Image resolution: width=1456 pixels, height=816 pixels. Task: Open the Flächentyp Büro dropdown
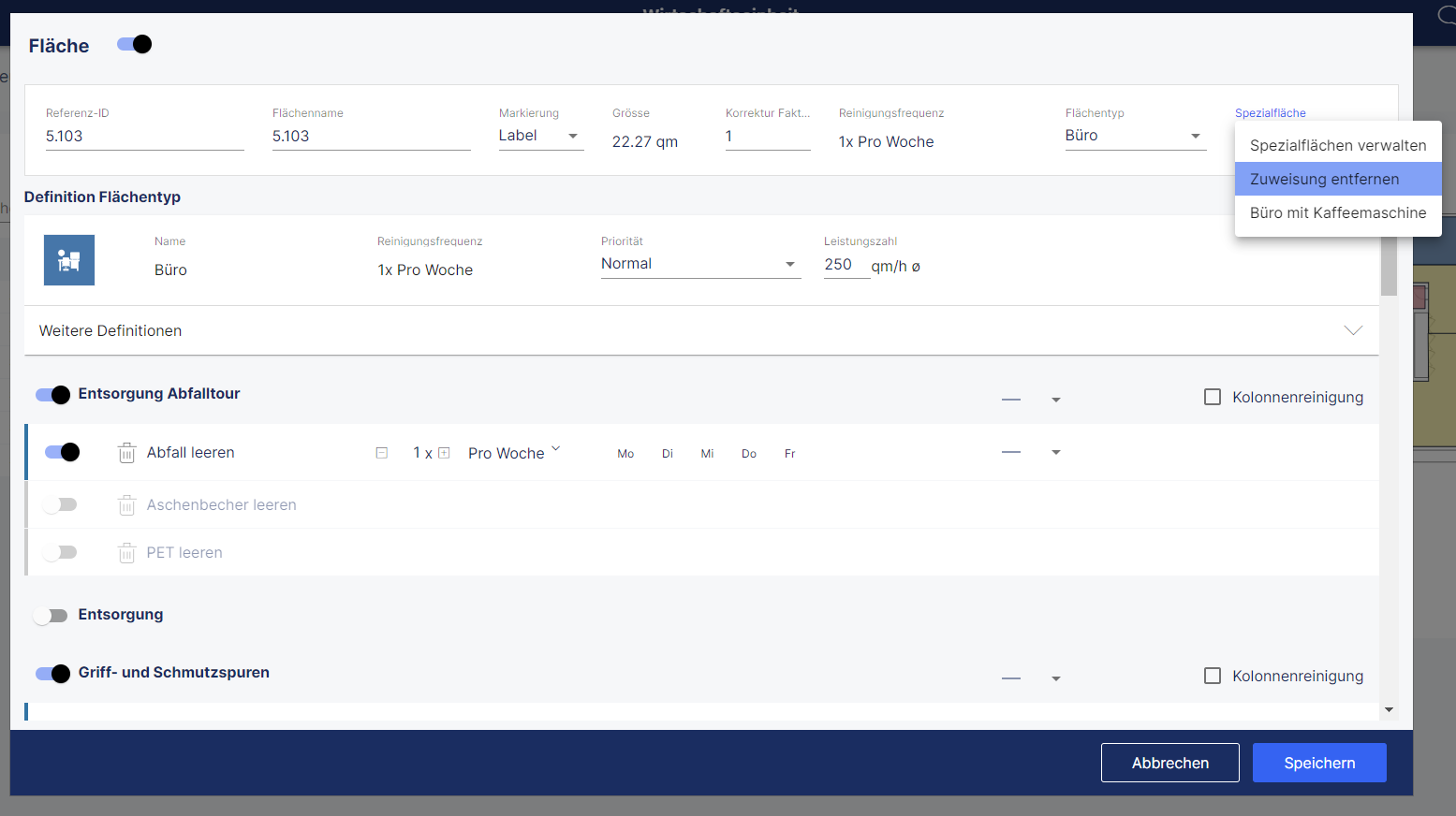click(x=1136, y=136)
